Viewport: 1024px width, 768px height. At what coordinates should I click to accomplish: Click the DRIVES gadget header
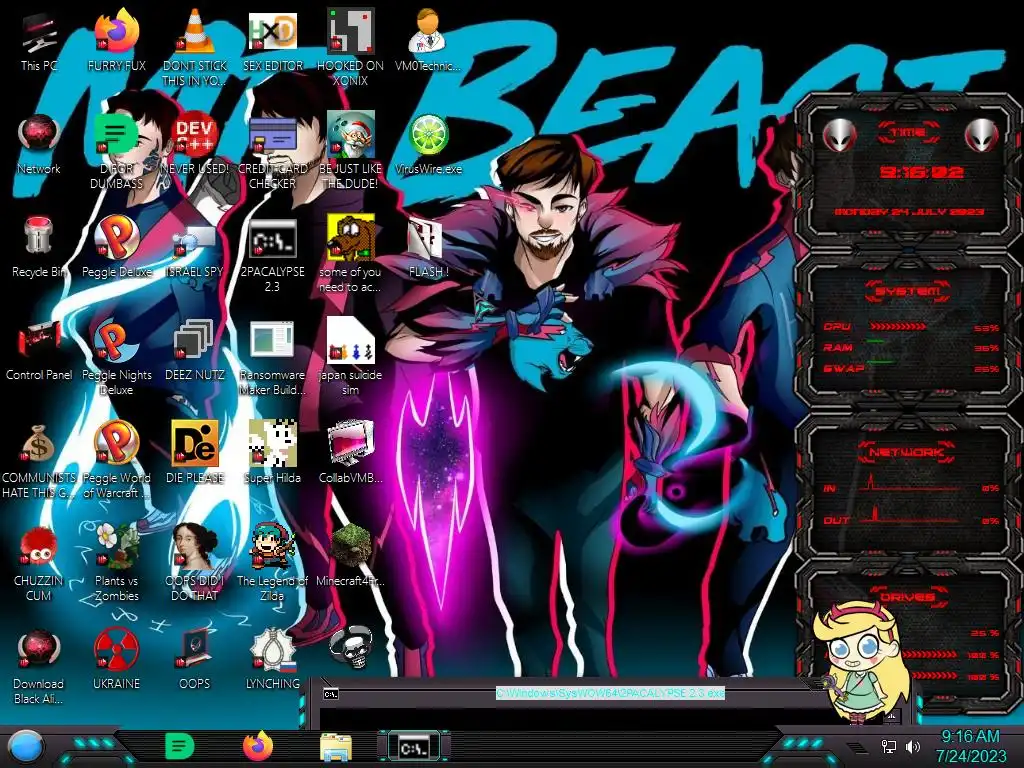[x=906, y=597]
